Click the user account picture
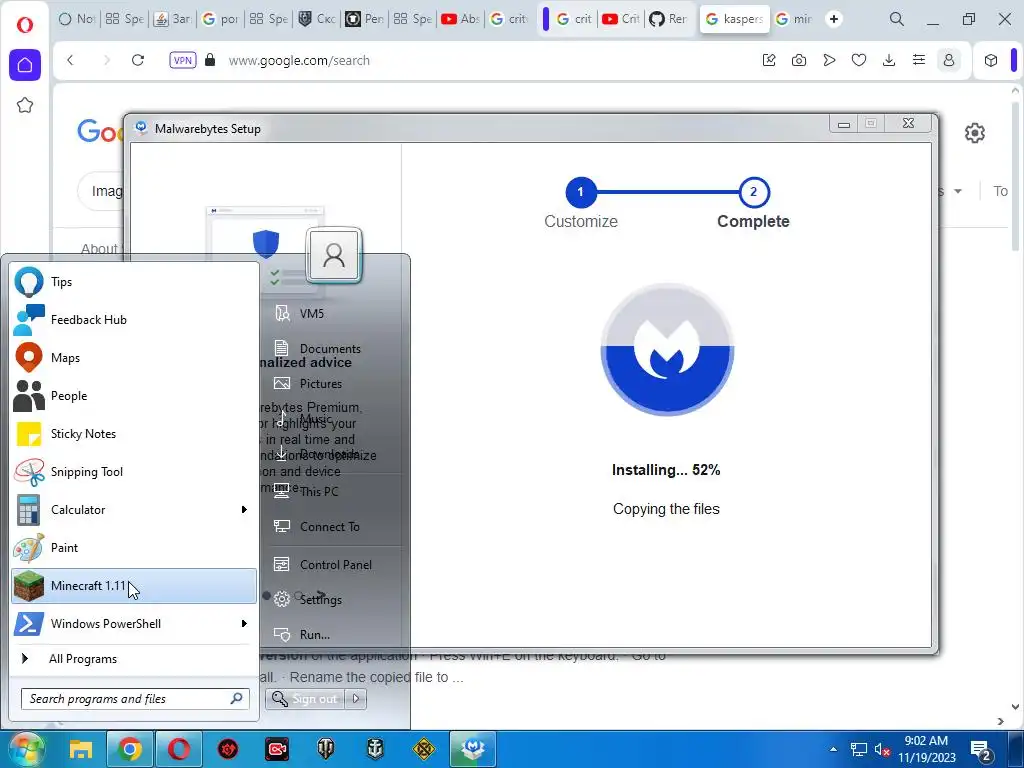The image size is (1024, 768). point(334,255)
